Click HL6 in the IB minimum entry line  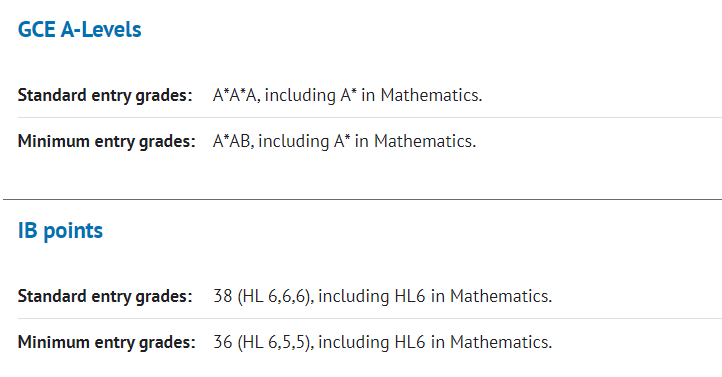[410, 342]
